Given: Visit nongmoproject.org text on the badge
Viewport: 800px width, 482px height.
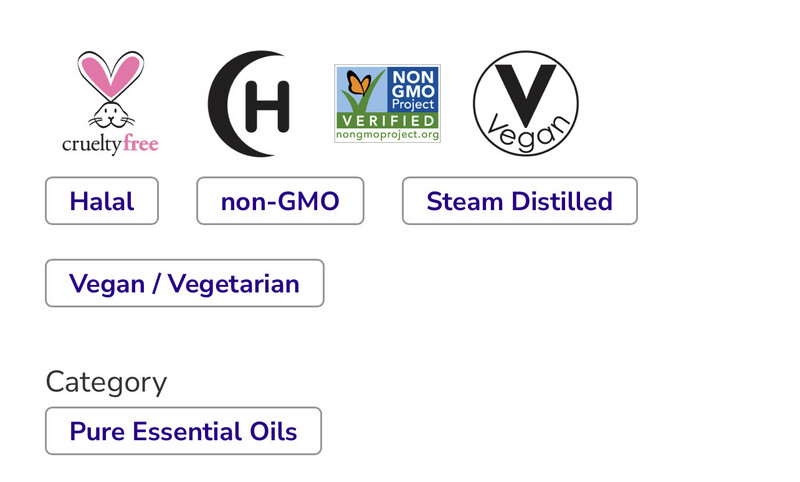Looking at the screenshot, I should [387, 135].
